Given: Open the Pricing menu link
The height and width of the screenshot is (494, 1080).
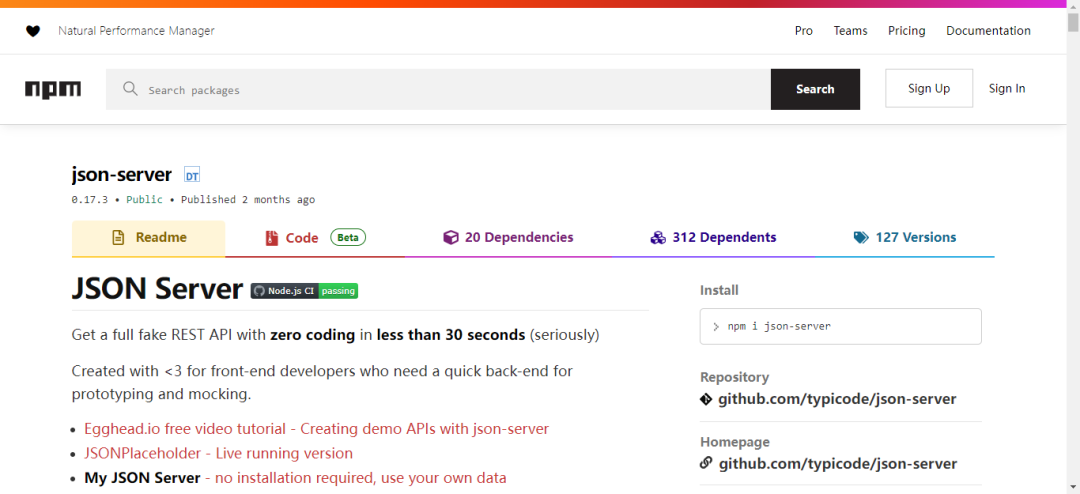Looking at the screenshot, I should pos(906,31).
